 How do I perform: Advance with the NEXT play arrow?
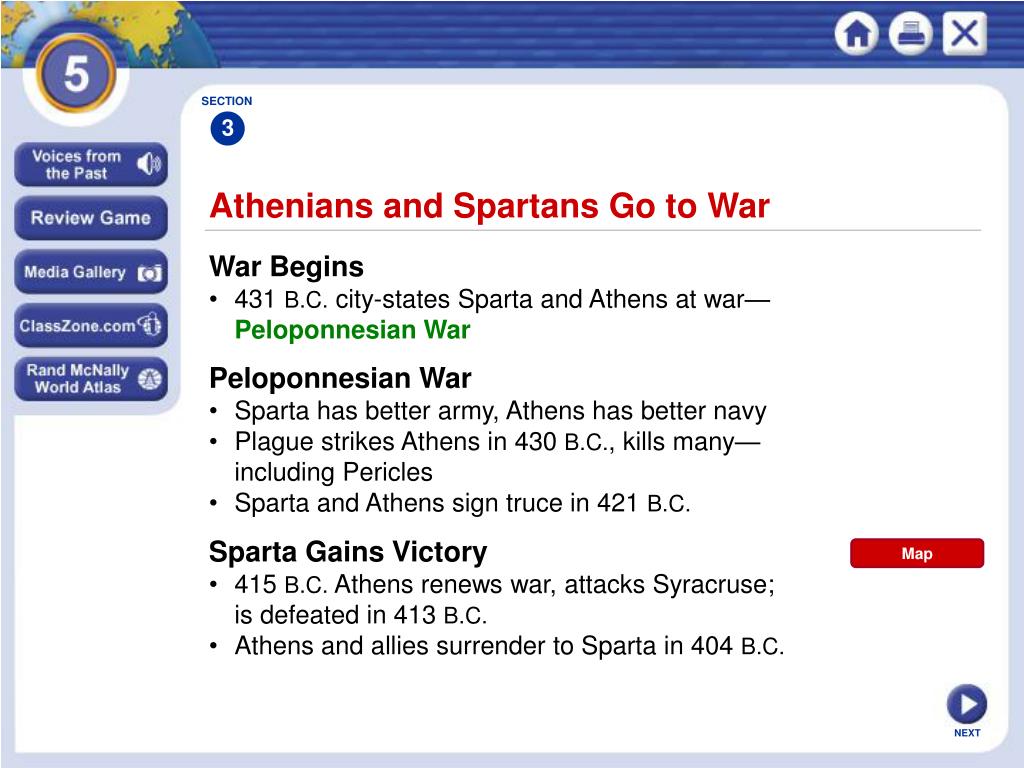pos(967,704)
